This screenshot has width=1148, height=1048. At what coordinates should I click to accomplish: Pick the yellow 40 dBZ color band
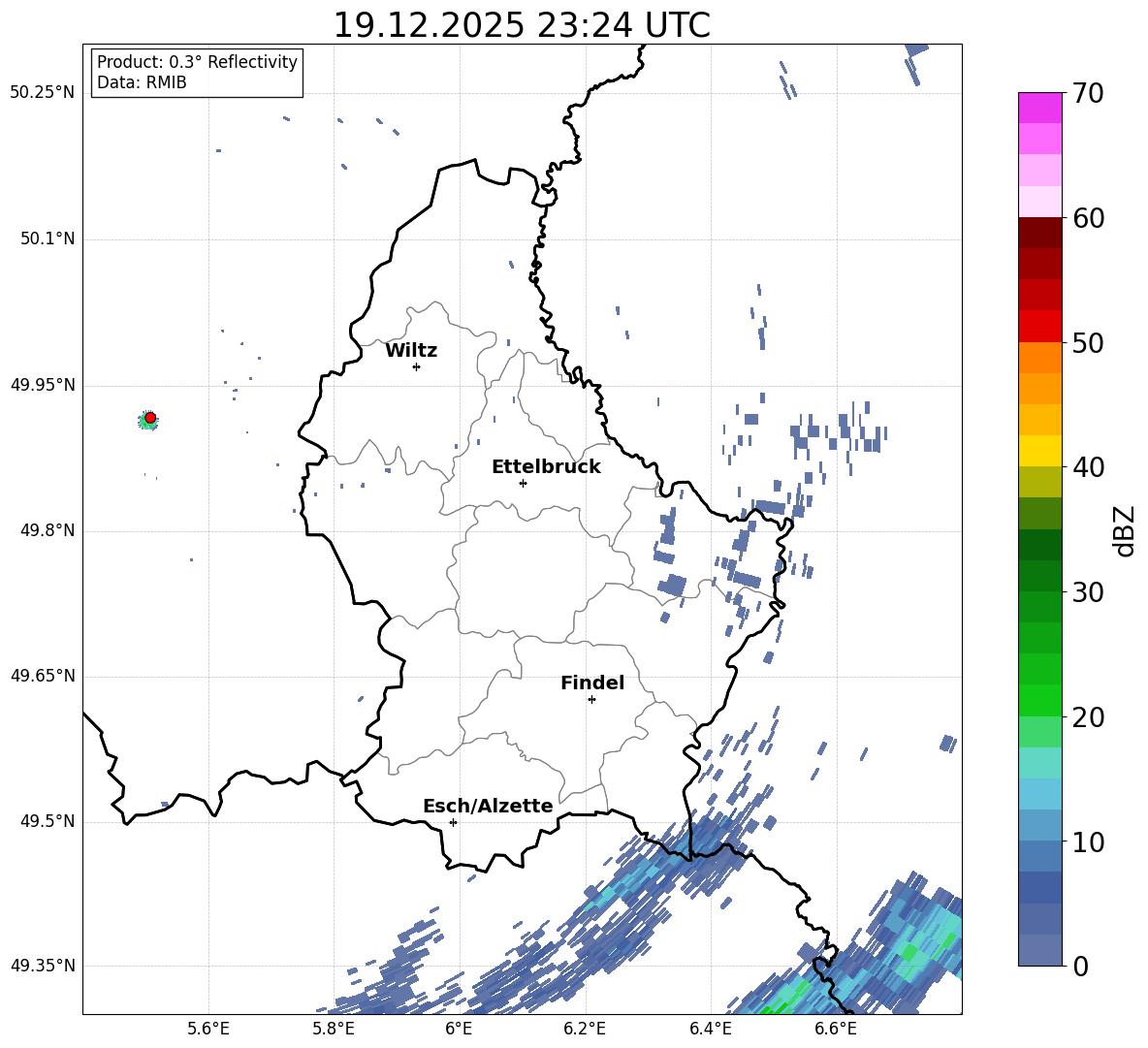1040,451
